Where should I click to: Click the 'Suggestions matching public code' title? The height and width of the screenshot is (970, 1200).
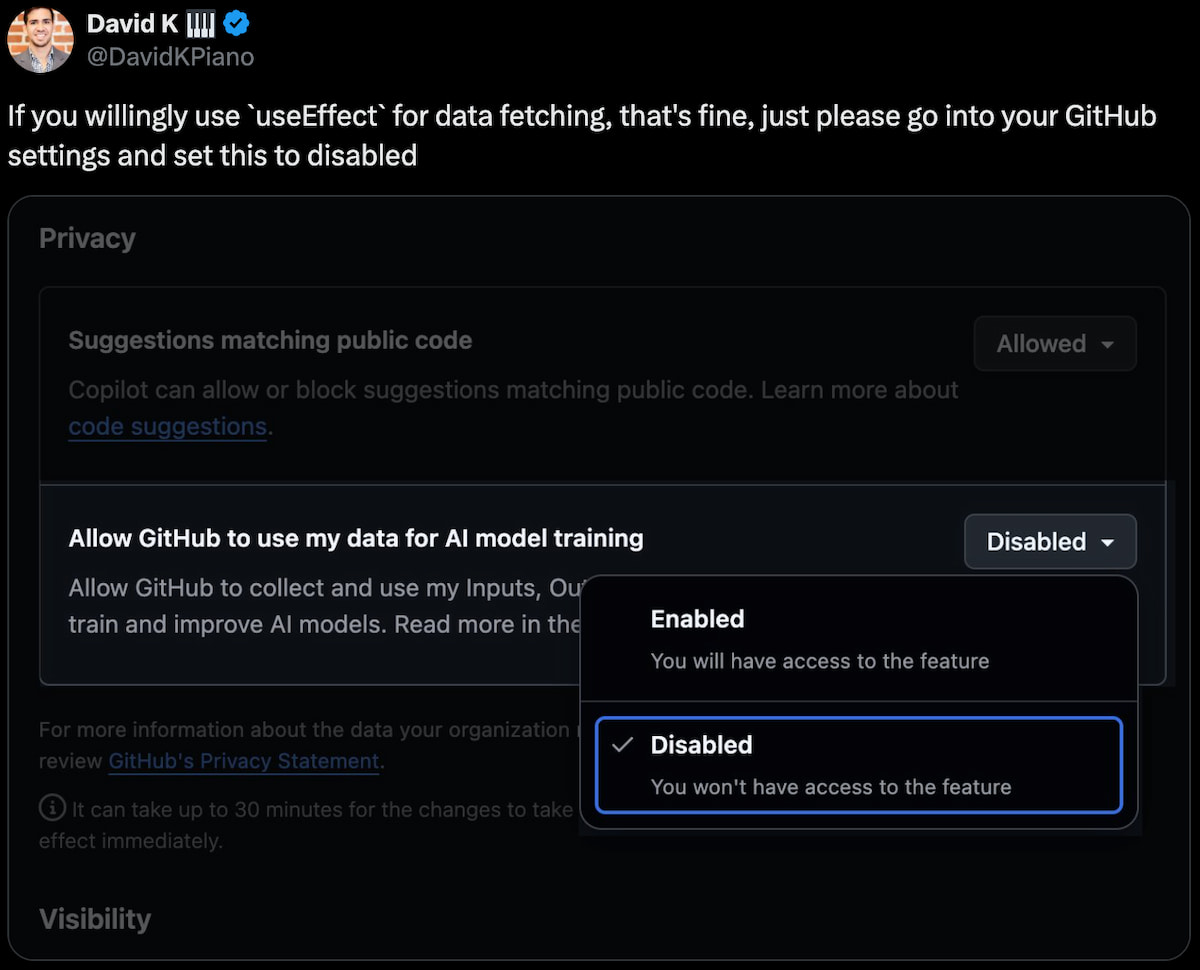click(x=270, y=340)
